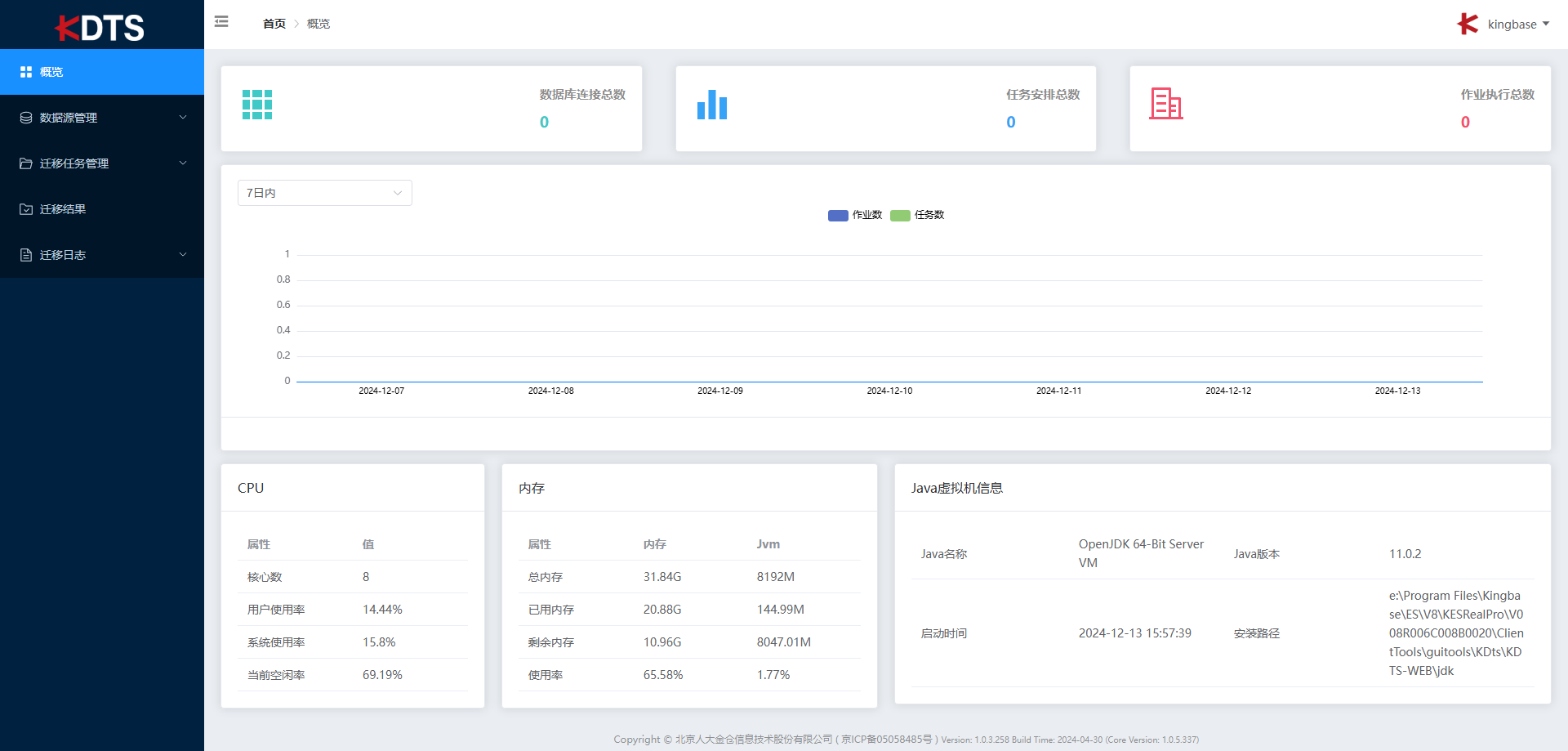Open the kingbase user dropdown menu

[x=1517, y=25]
